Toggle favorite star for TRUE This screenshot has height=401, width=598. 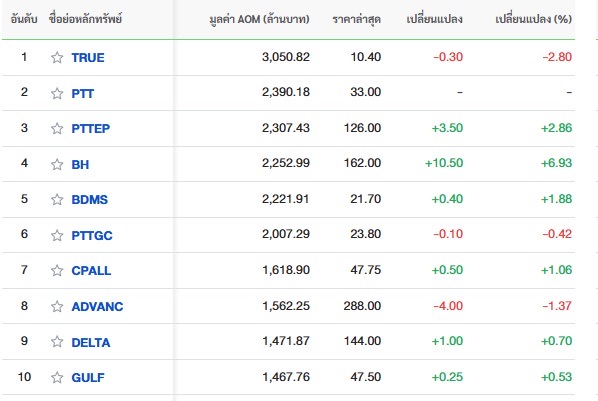point(57,58)
